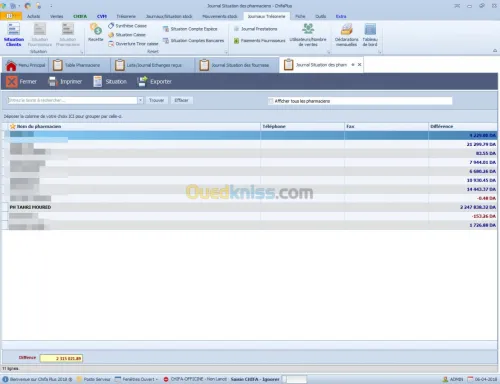Select the row with 2 247 838.32 DA
Viewport: 500px width, 384px height.
point(249,207)
